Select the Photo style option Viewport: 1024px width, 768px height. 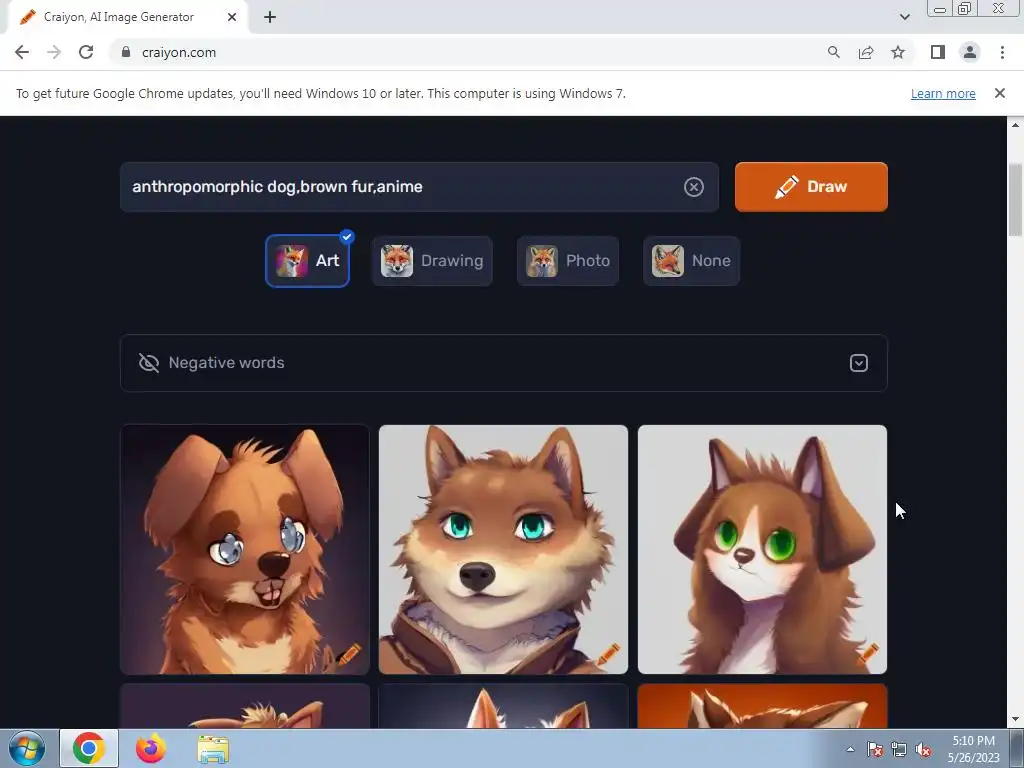pyautogui.click(x=568, y=261)
